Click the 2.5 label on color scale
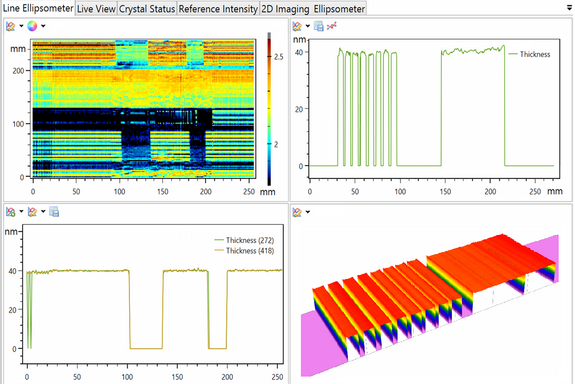Screen dimensions: 575x384 click(278, 57)
